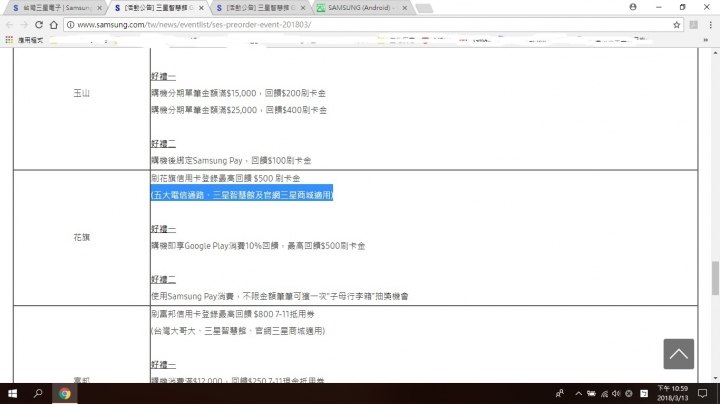Click the 花旗 card $500 rebate line
Screen dimensions: 720x404
[225, 178]
